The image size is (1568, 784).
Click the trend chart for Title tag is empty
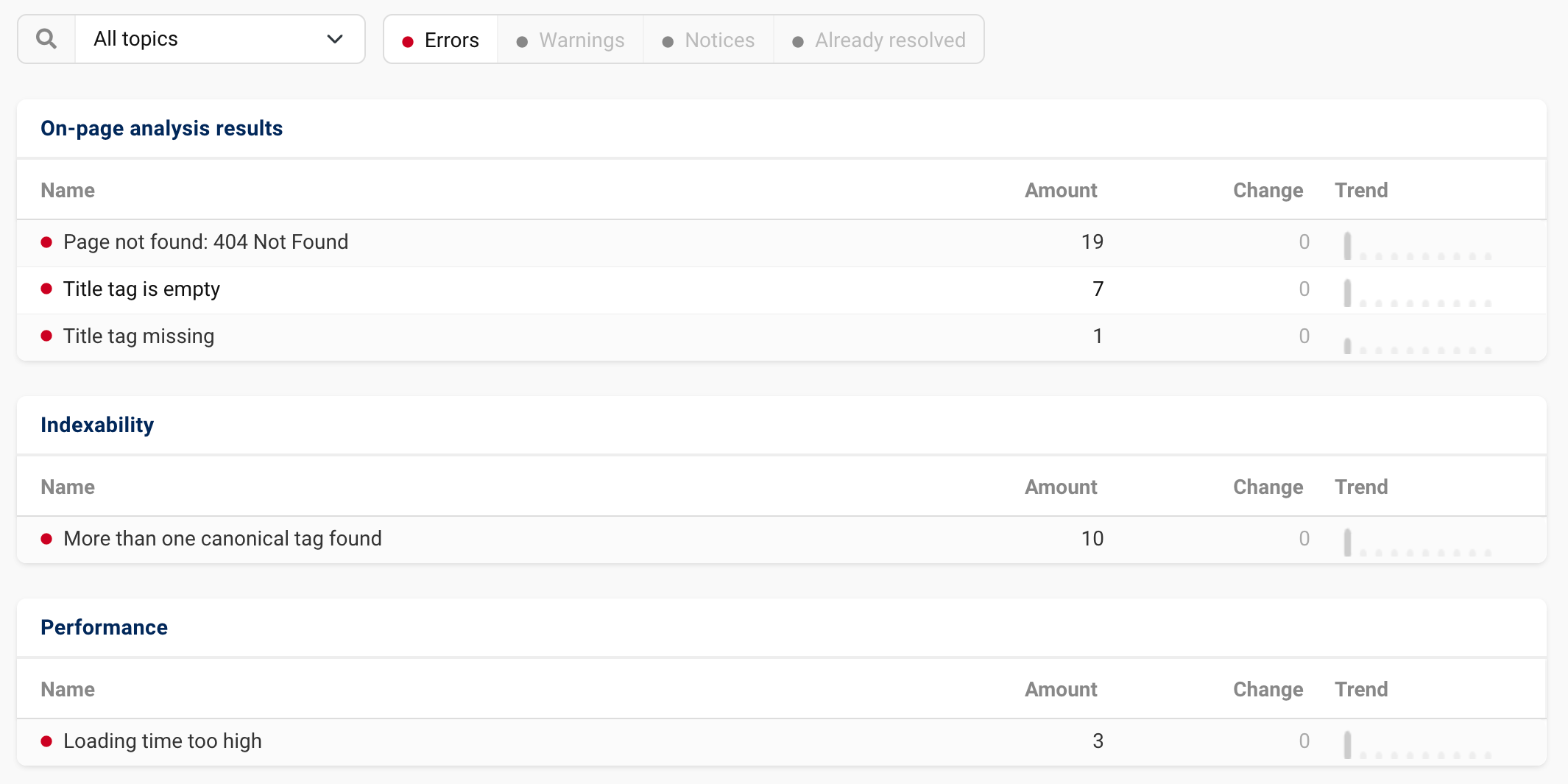point(1417,293)
